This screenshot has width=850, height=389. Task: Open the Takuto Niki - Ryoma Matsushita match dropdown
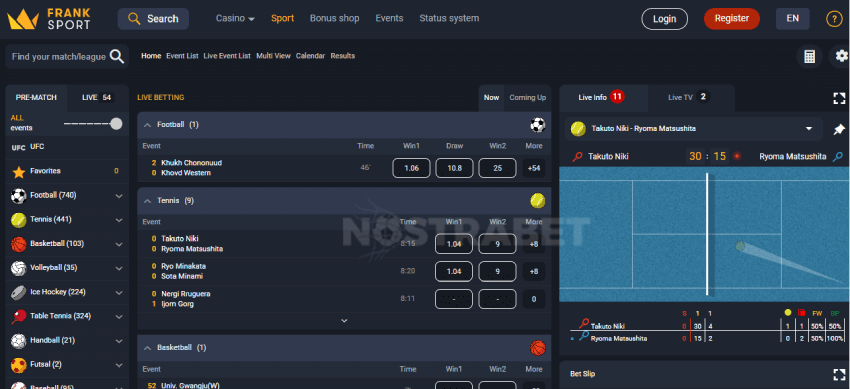[809, 129]
